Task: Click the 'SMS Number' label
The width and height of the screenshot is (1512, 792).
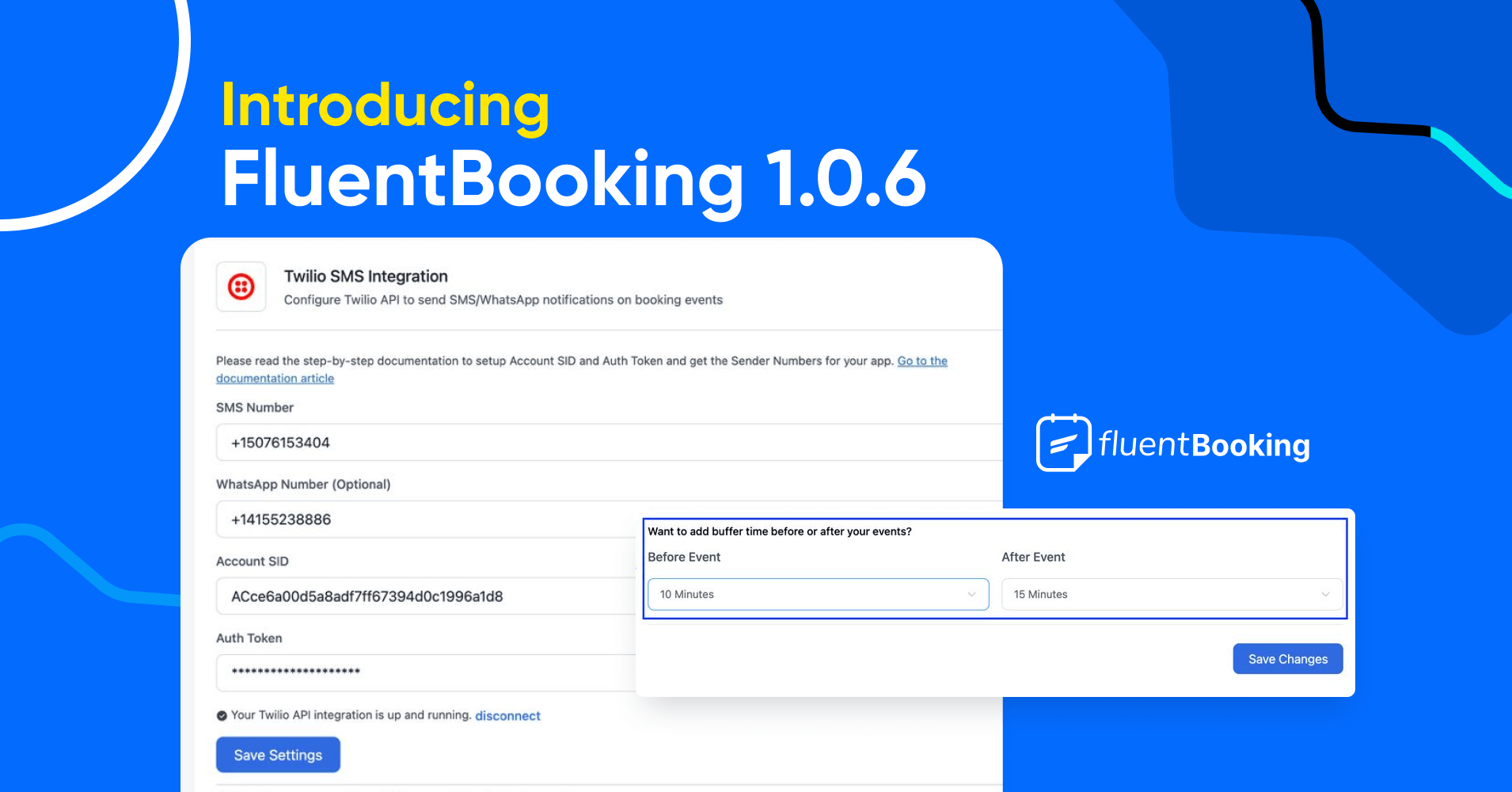Action: pyautogui.click(x=255, y=407)
